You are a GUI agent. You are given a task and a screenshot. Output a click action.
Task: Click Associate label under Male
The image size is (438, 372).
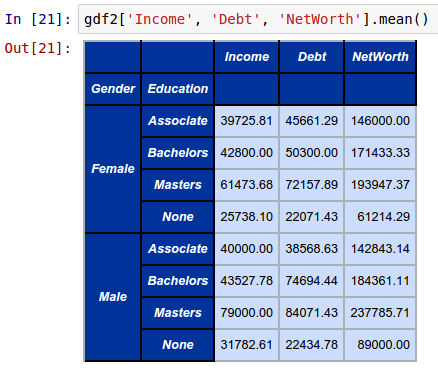[x=178, y=249]
